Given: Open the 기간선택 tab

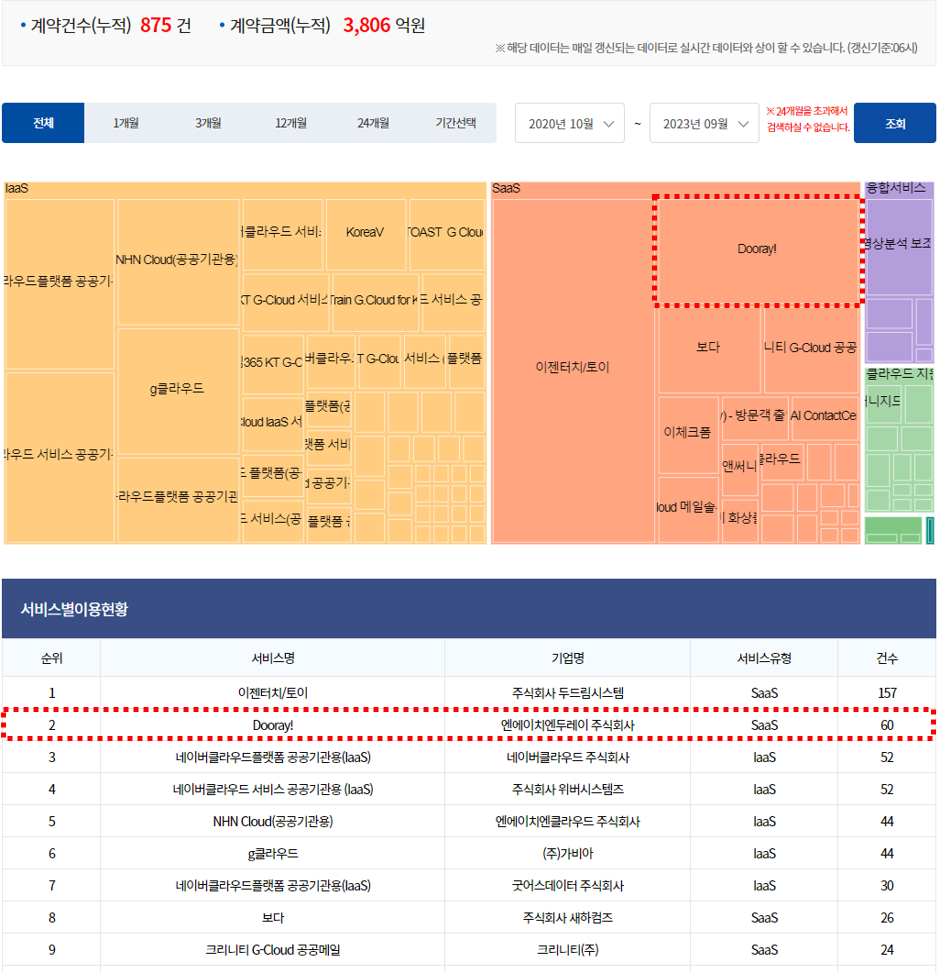Looking at the screenshot, I should point(455,123).
